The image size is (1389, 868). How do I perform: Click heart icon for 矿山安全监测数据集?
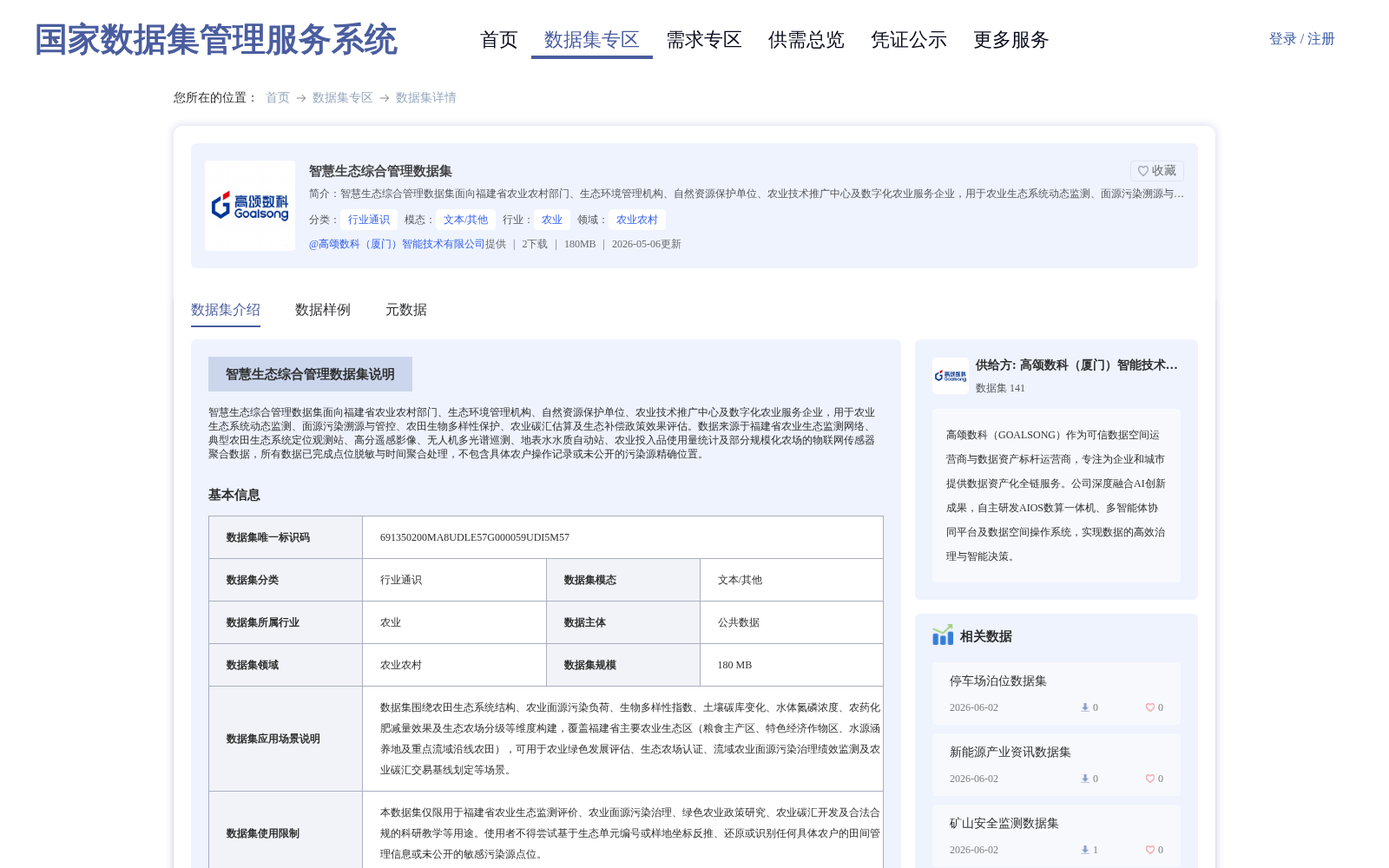pos(1150,850)
